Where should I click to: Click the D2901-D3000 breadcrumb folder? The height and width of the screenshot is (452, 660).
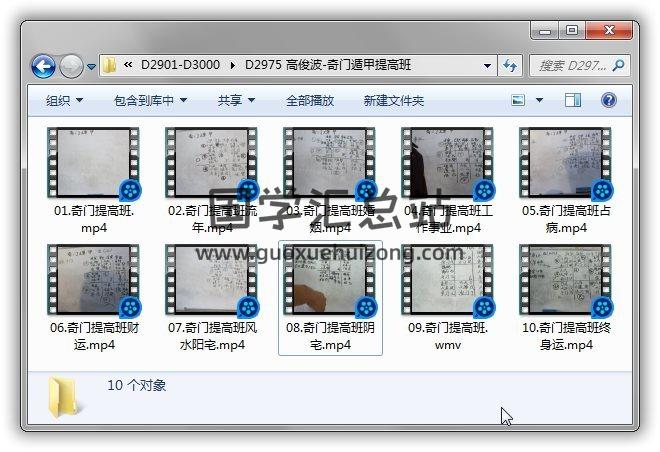pyautogui.click(x=180, y=65)
